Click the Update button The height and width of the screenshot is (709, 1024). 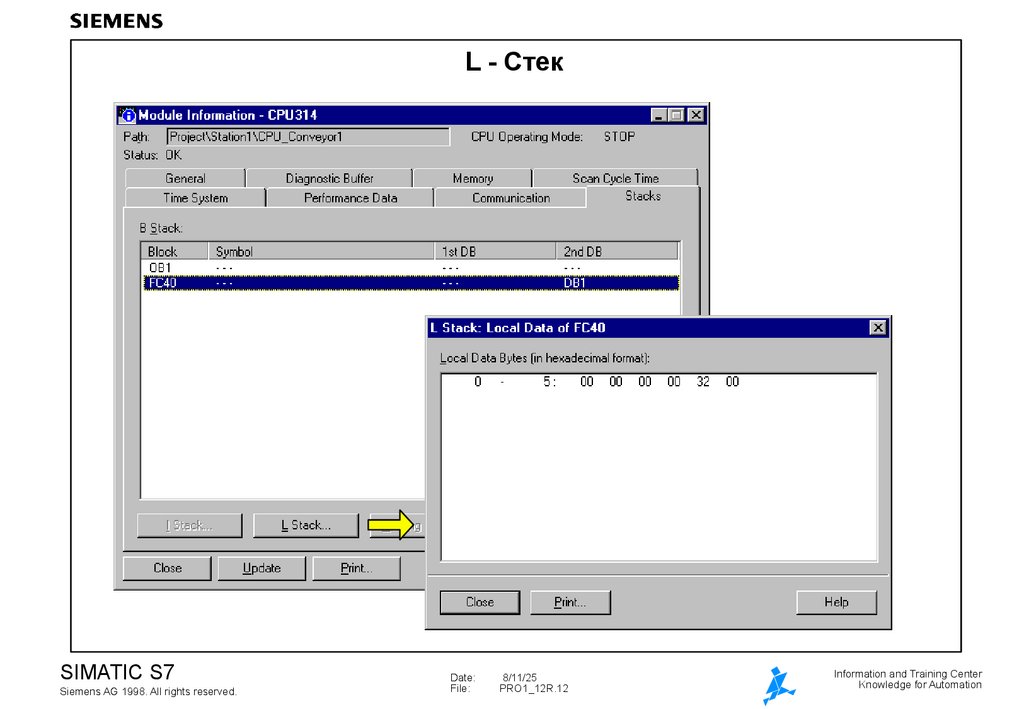click(261, 568)
